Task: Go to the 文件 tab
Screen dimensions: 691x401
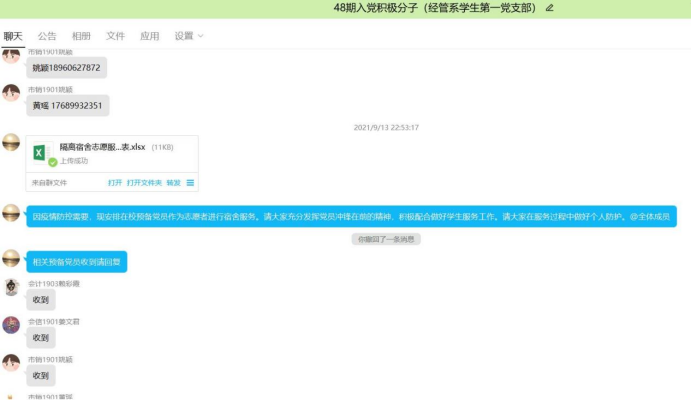Action: (x=115, y=36)
